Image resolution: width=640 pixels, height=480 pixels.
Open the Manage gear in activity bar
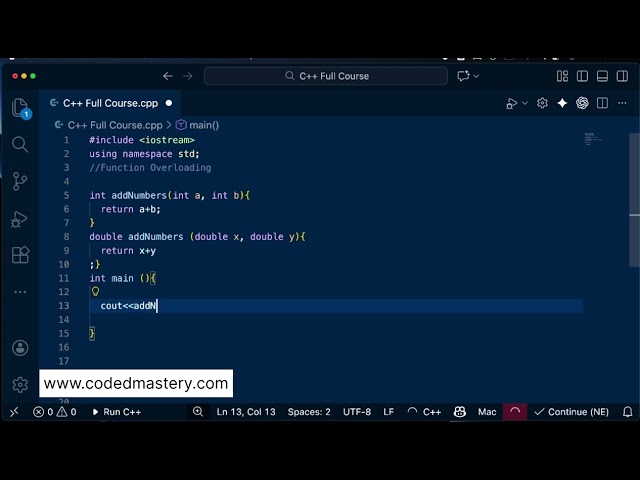click(20, 384)
